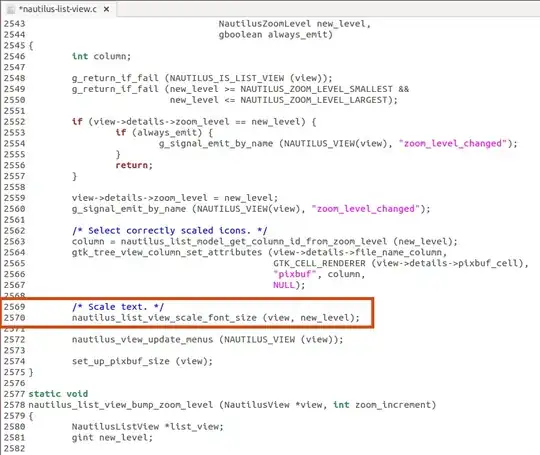Click the file icon in the tab
The height and width of the screenshot is (455, 540).
[11, 10]
